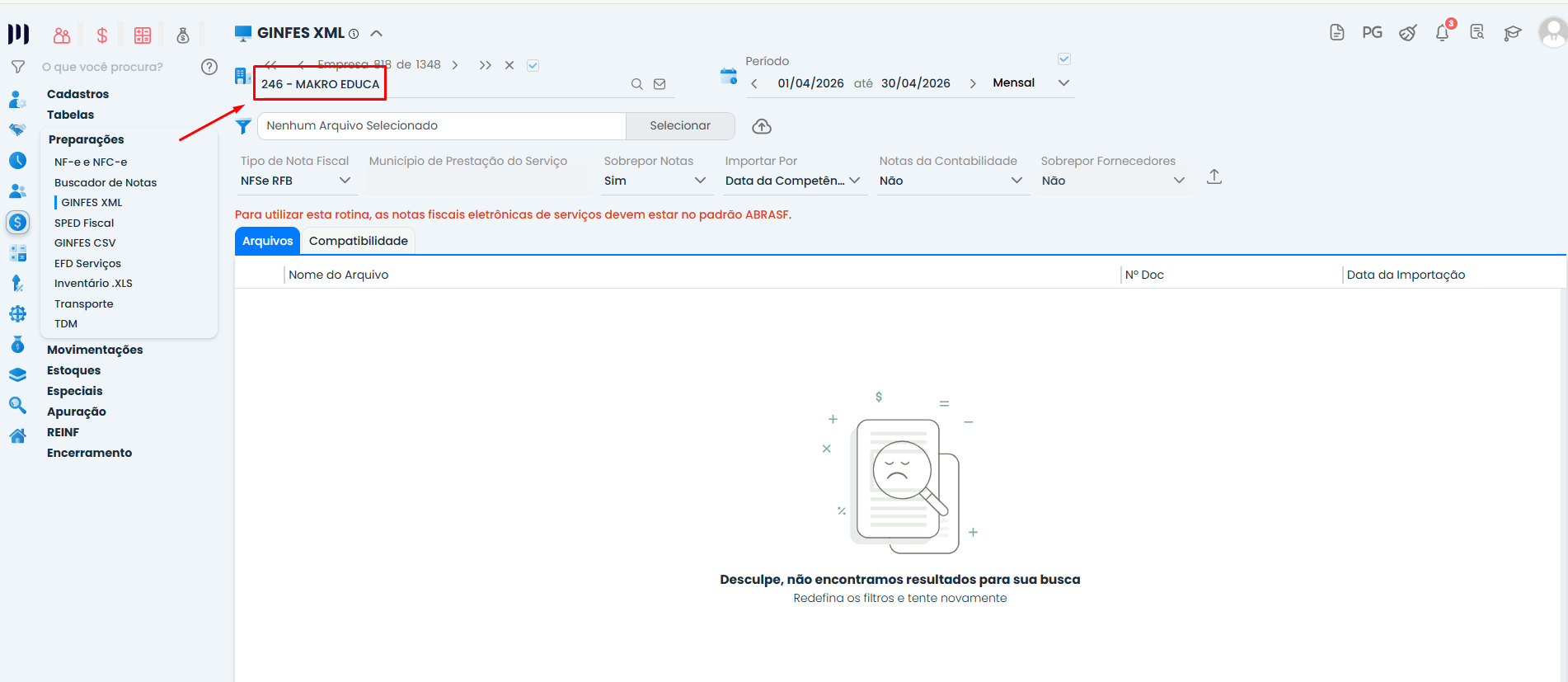Open the Estoques menu
The image size is (1568, 682).
tap(73, 370)
